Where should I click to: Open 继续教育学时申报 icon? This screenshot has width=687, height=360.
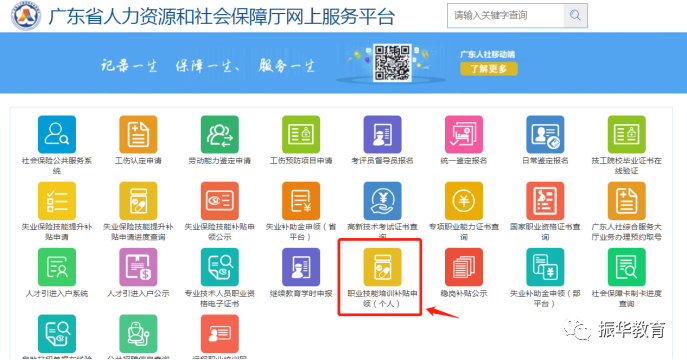pos(301,267)
